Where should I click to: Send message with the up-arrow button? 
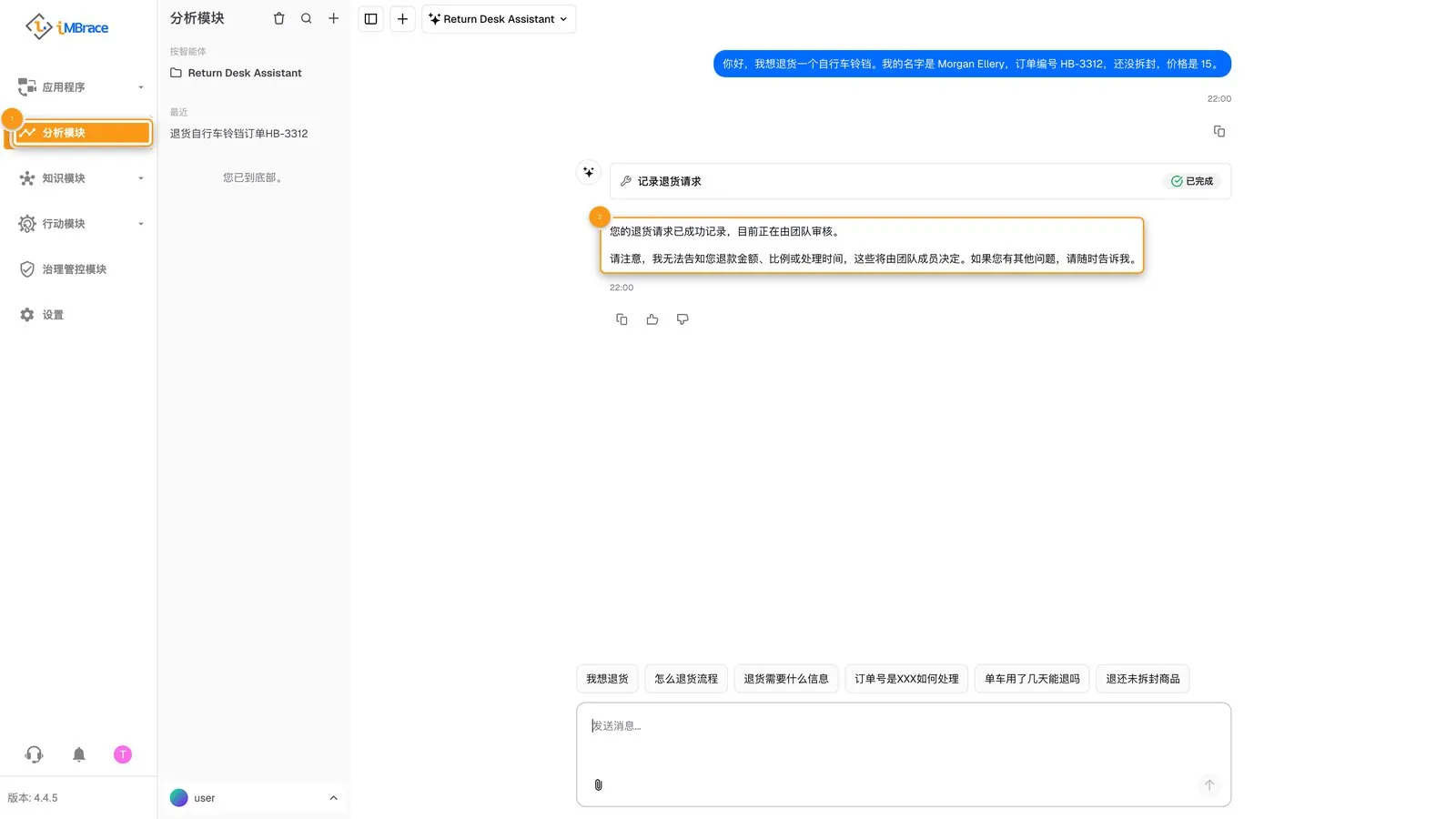pos(1209,784)
